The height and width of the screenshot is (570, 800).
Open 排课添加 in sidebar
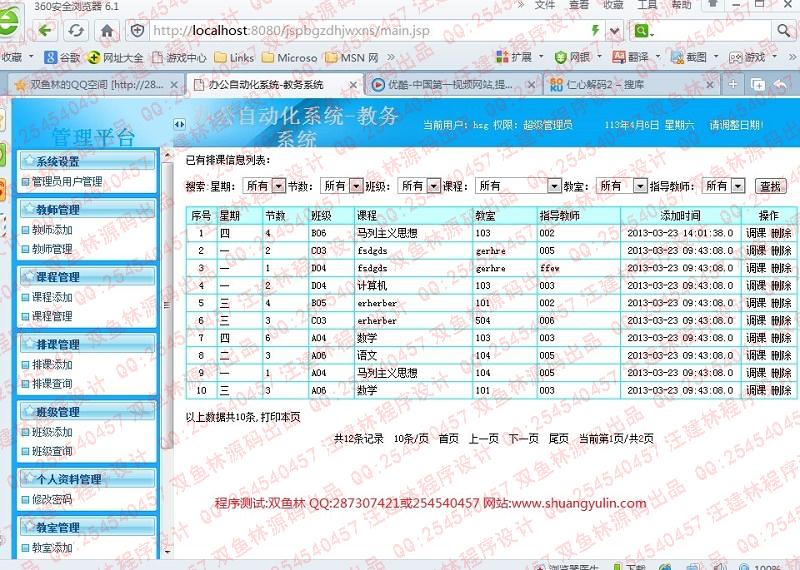(x=52, y=364)
